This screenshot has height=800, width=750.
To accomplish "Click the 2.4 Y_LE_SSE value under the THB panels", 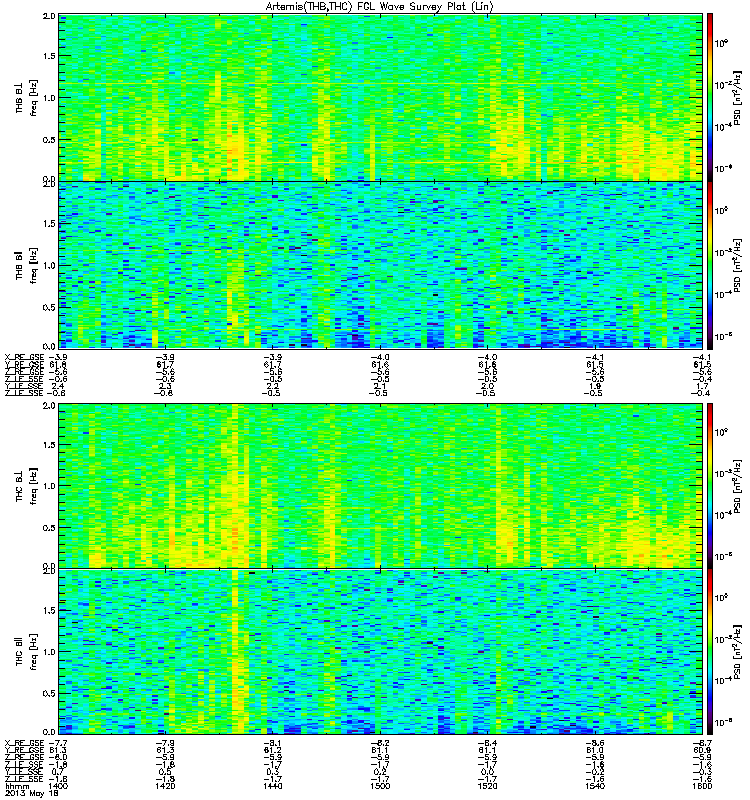I will pyautogui.click(x=58, y=386).
